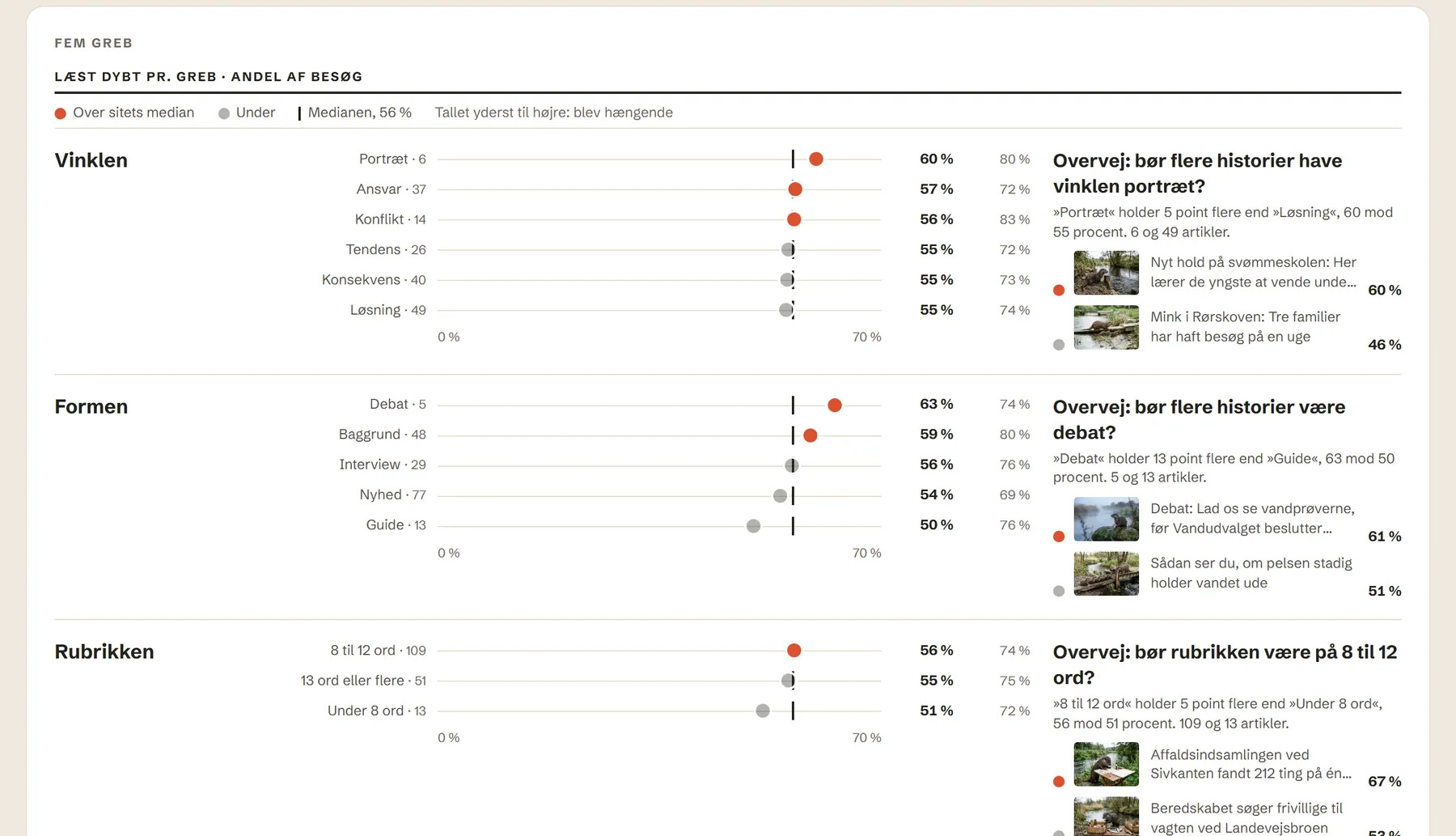Click the "46 %" score beside the Mink i Rørskoven article
1456x836 pixels.
pyautogui.click(x=1384, y=345)
